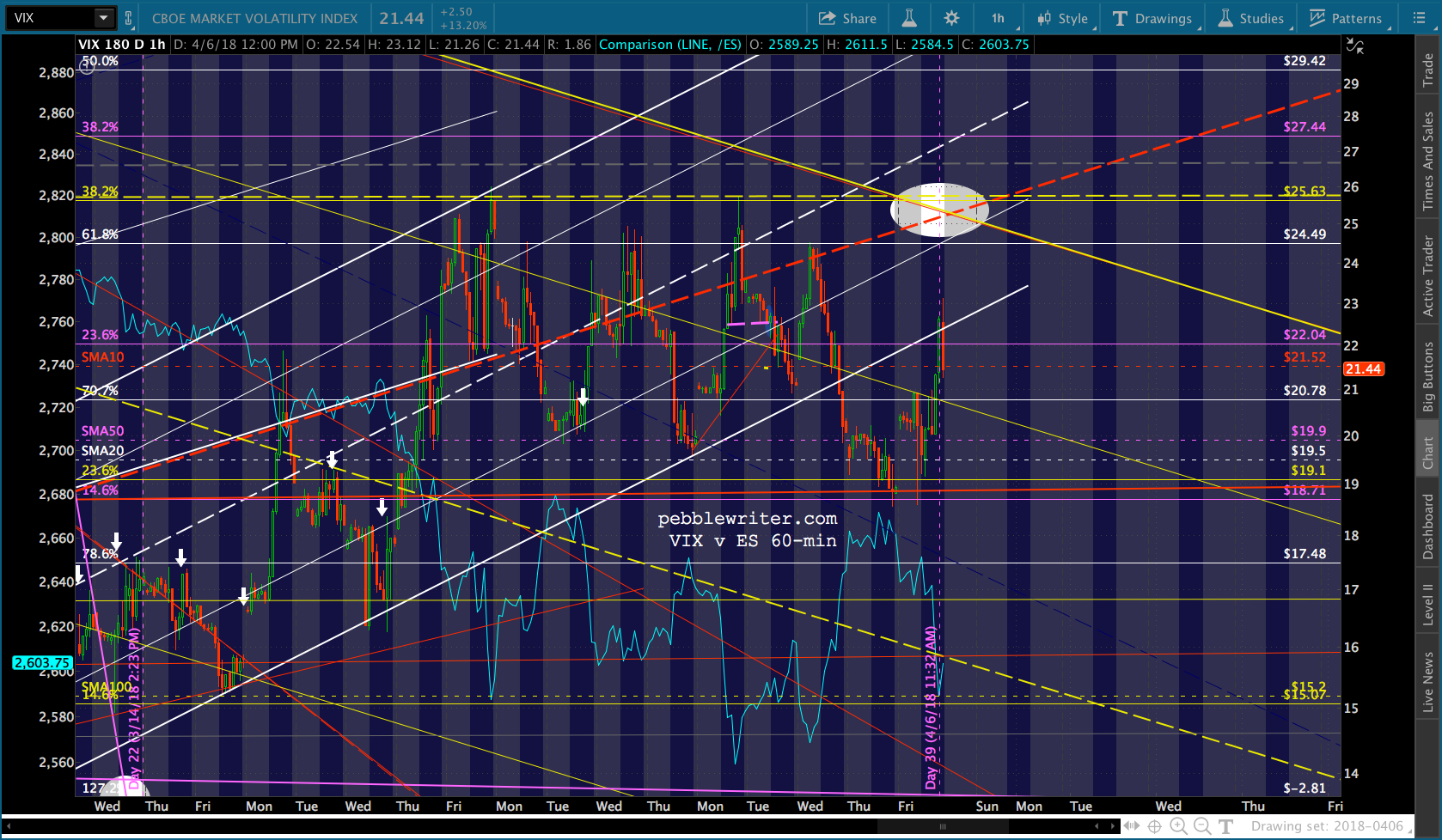Switch to the Trade side tab

[x=1428, y=70]
